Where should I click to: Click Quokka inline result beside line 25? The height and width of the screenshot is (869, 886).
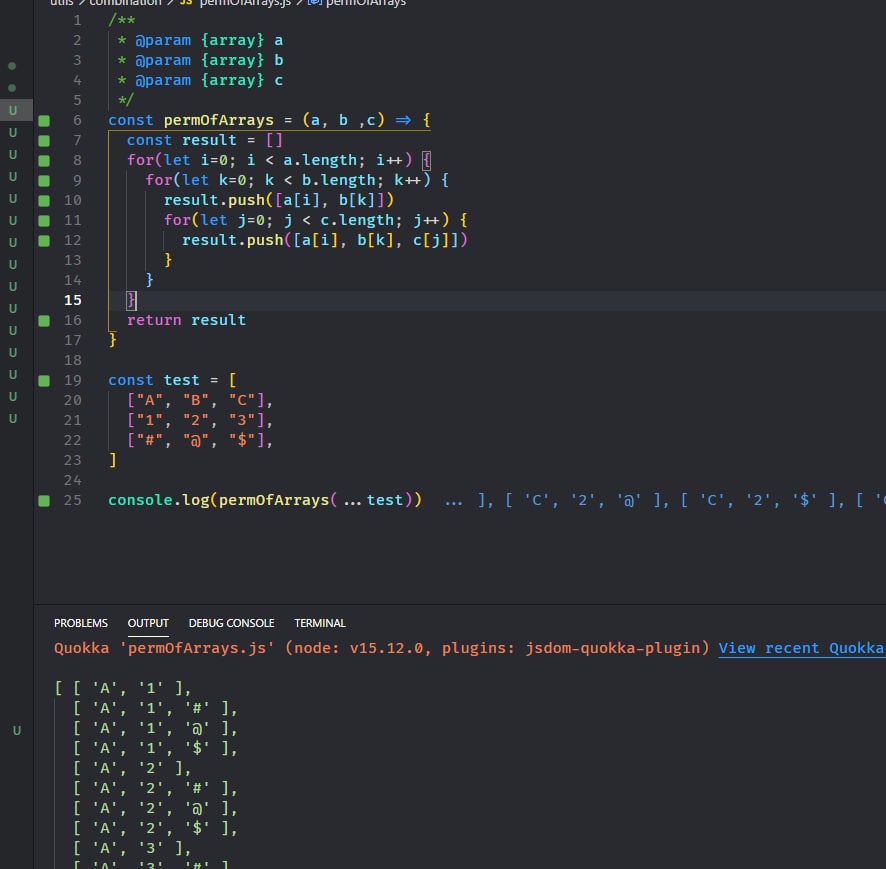pyautogui.click(x=664, y=500)
